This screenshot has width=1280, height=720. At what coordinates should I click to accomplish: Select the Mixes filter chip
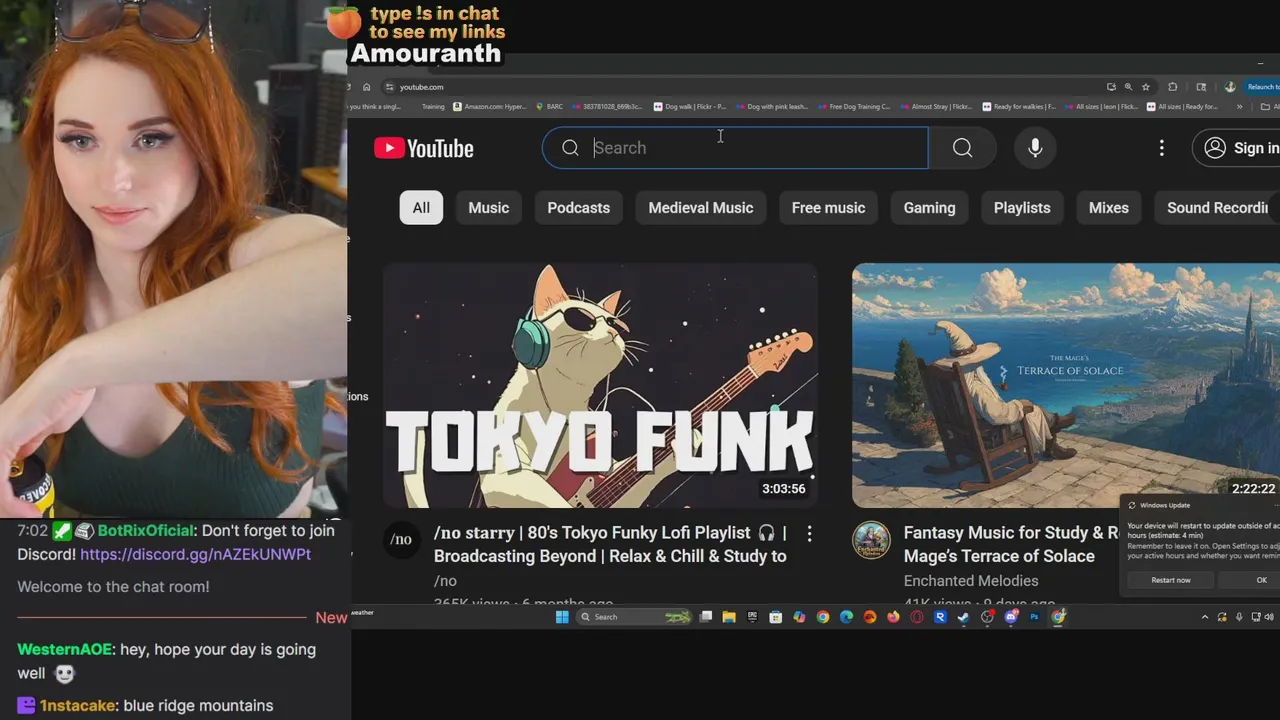(x=1108, y=208)
